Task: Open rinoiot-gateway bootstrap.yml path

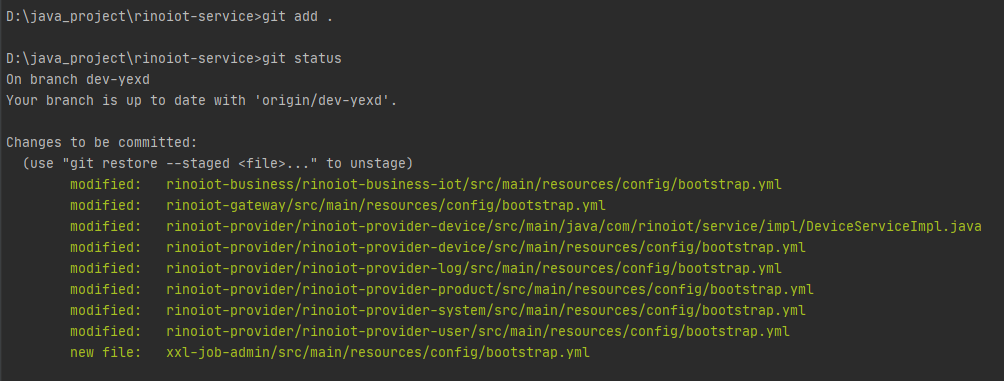Action: [385, 206]
